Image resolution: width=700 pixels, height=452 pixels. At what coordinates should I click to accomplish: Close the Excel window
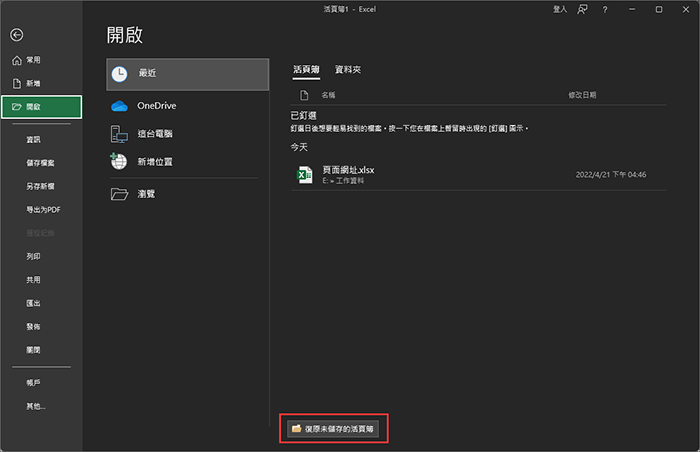[x=686, y=9]
